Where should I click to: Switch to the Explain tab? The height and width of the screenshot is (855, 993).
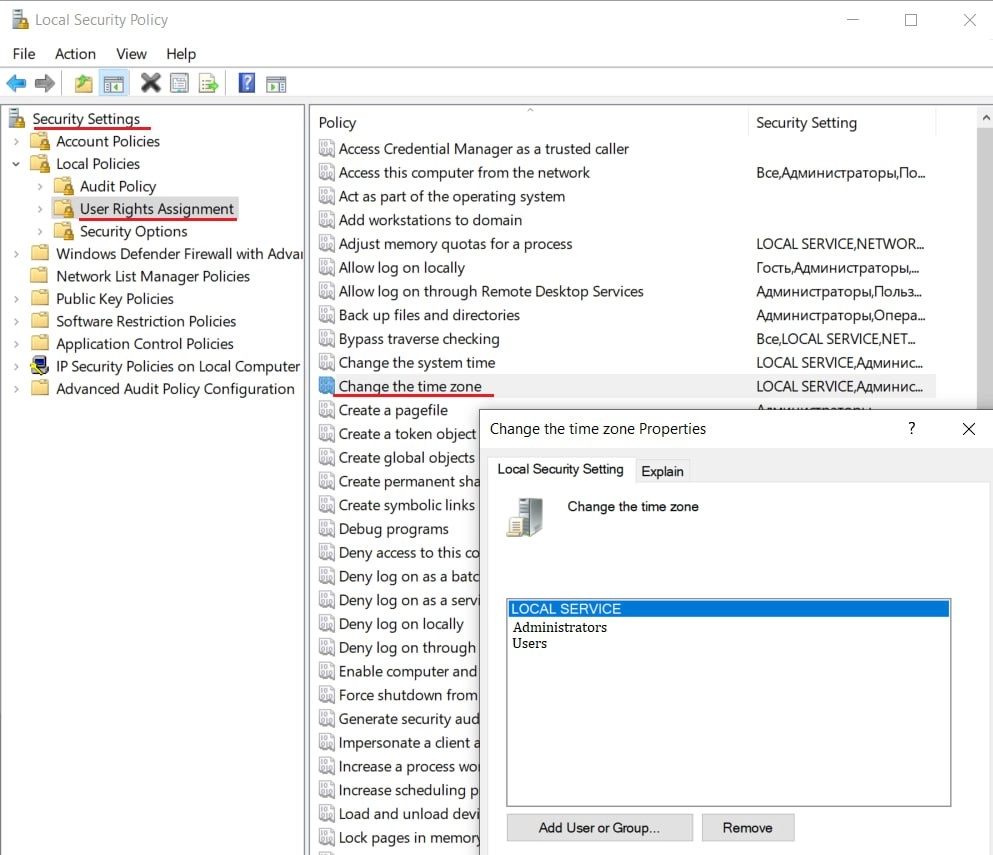click(662, 471)
